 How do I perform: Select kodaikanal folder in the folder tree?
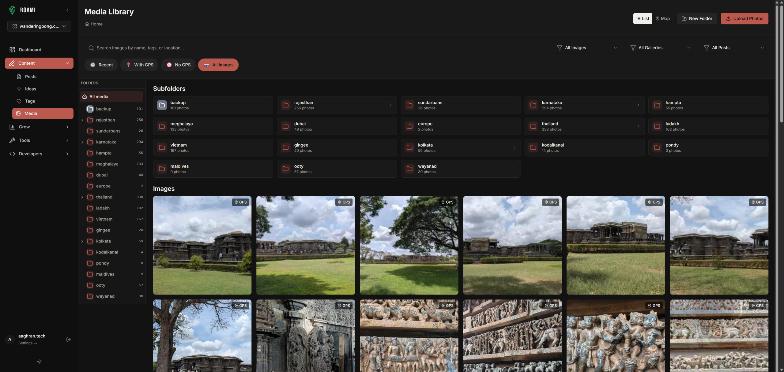tap(112, 252)
